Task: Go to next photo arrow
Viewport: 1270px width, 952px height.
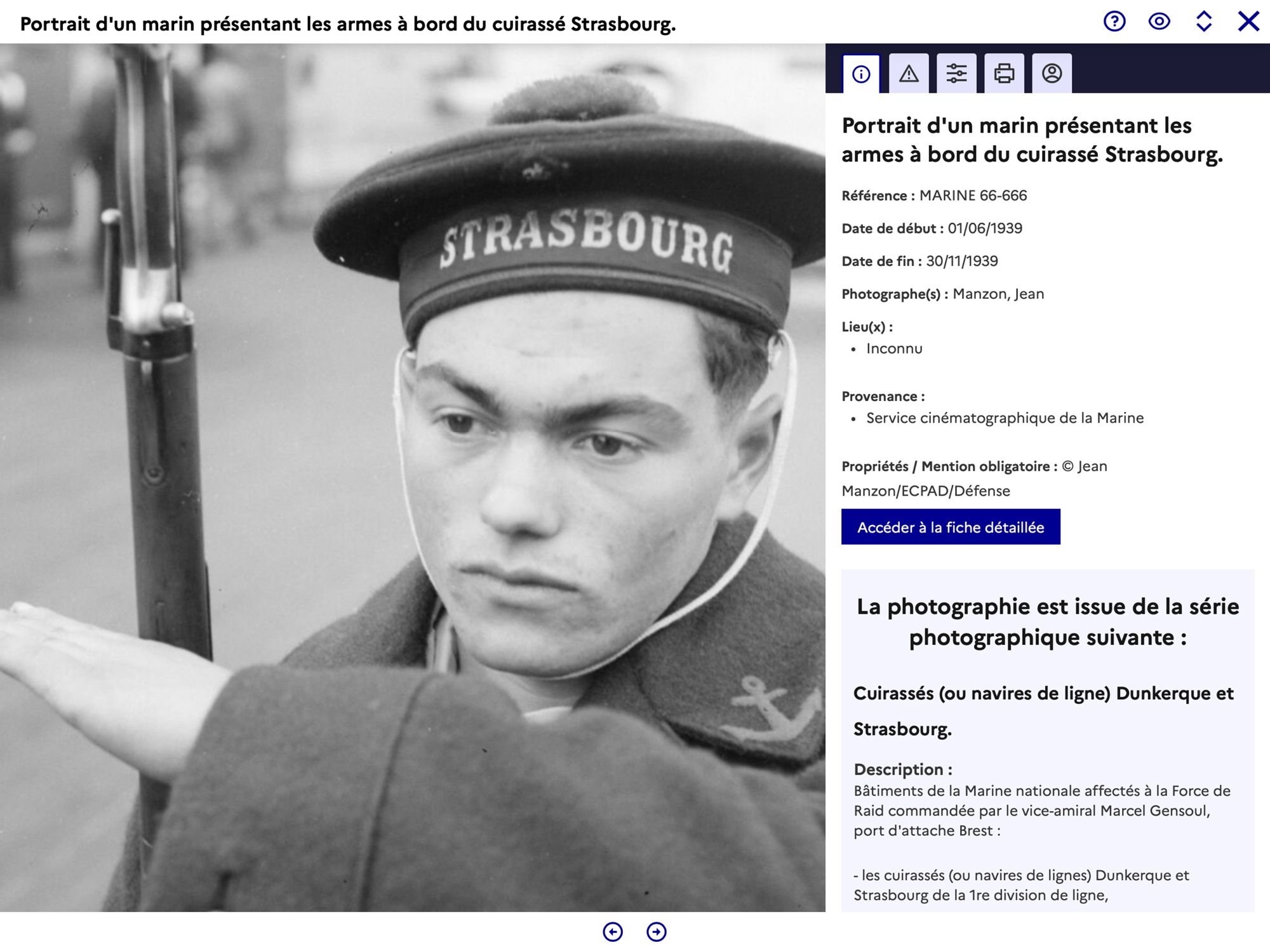Action: [657, 932]
